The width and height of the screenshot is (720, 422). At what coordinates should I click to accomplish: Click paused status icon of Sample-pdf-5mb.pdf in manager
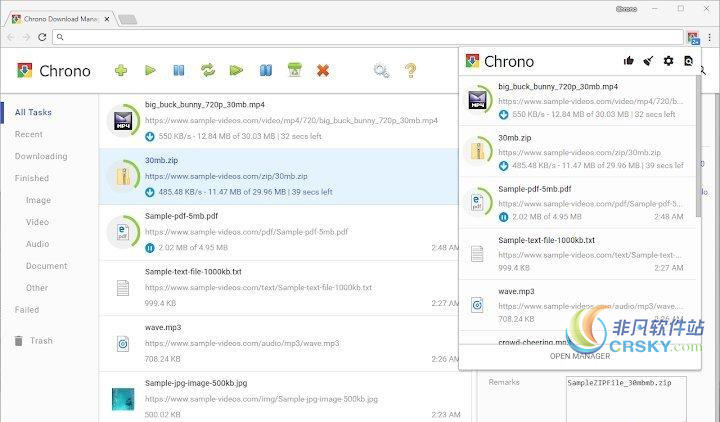150,248
